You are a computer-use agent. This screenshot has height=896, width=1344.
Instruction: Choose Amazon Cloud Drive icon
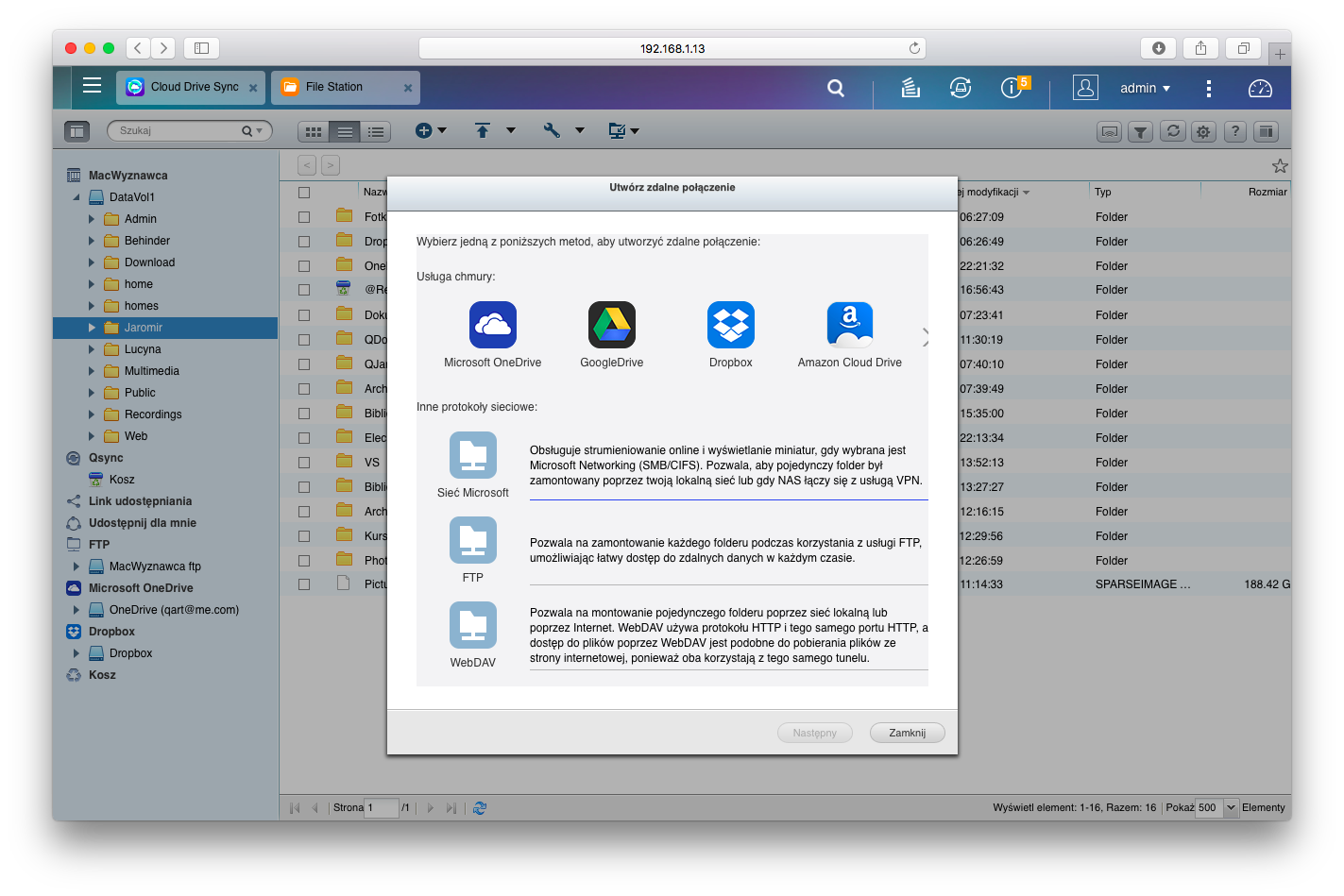coord(850,325)
